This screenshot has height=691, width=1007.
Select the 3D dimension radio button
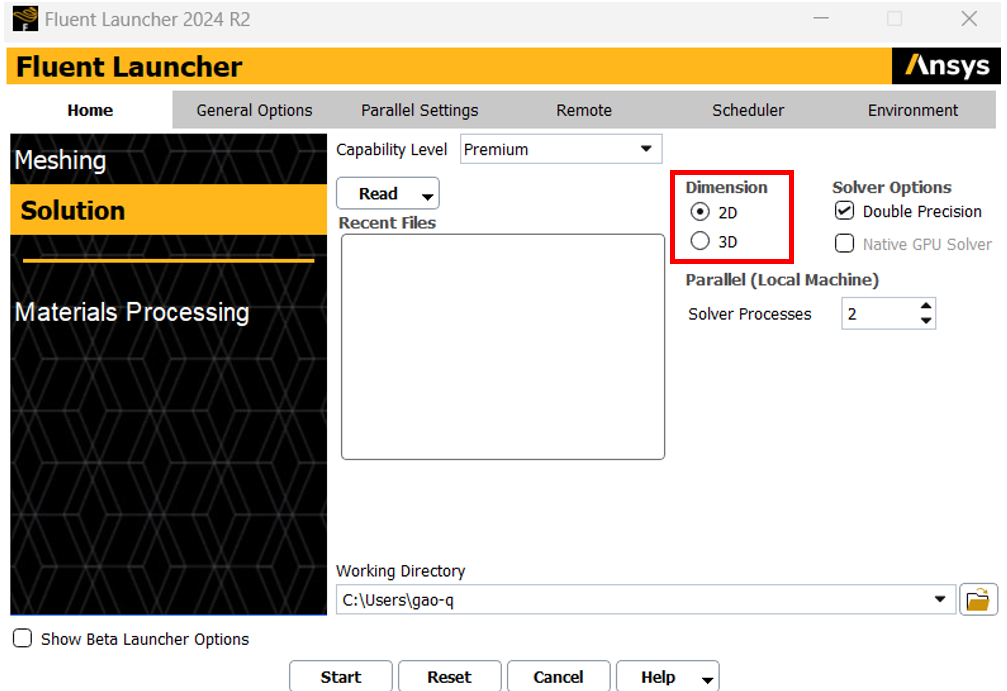700,241
